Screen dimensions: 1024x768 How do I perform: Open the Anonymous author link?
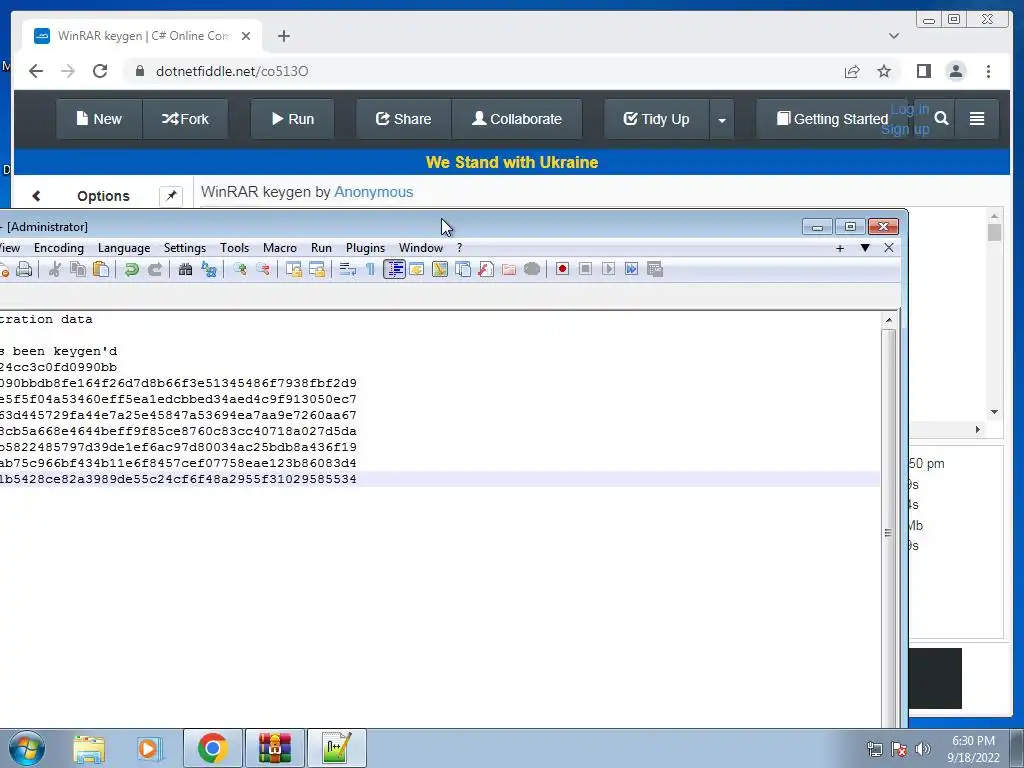374,192
